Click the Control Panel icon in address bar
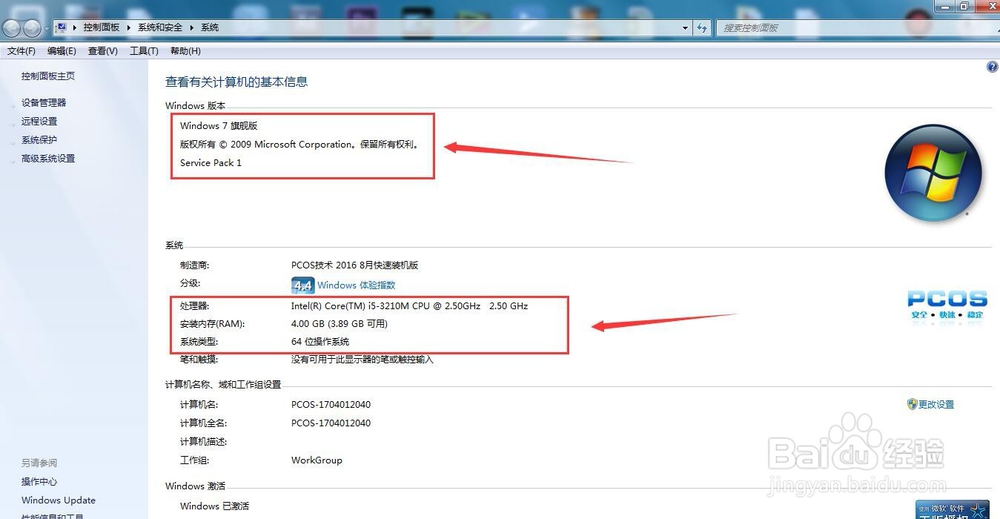 [x=61, y=27]
